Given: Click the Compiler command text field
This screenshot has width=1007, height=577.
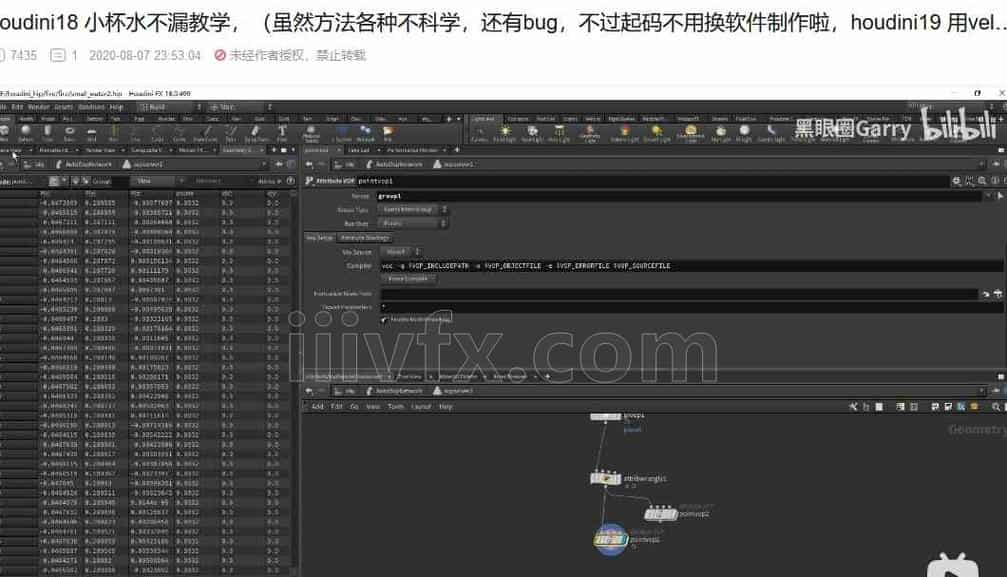Looking at the screenshot, I should tap(691, 265).
